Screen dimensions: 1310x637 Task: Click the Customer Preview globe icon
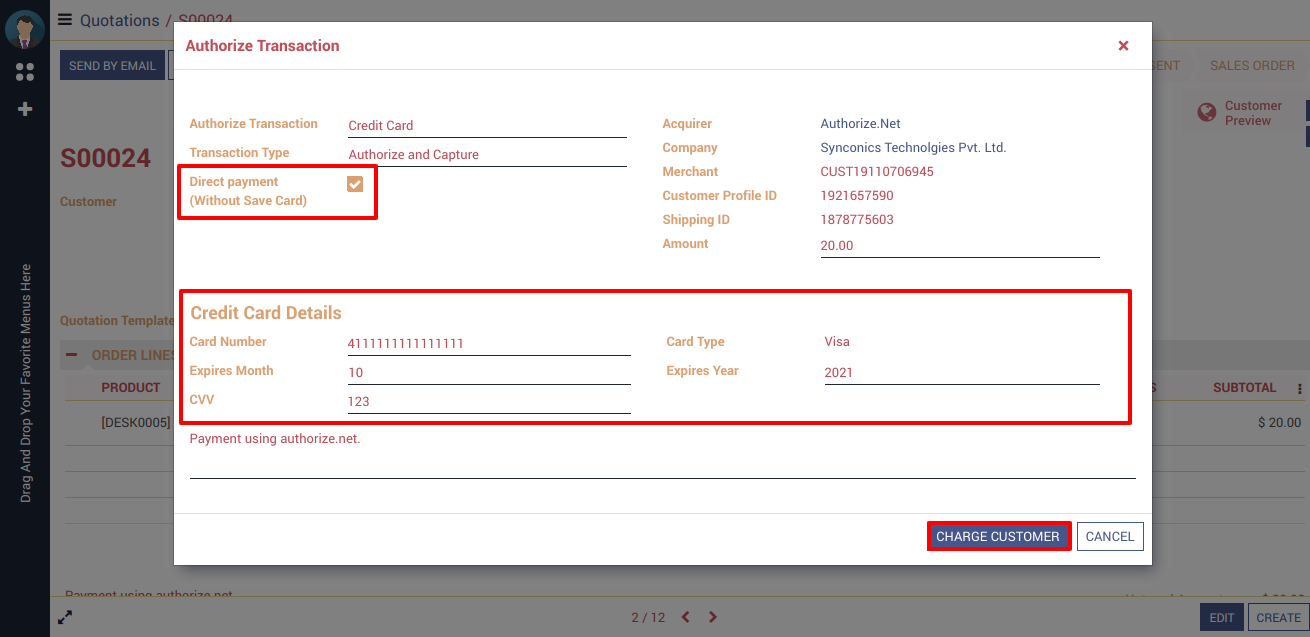(1207, 112)
